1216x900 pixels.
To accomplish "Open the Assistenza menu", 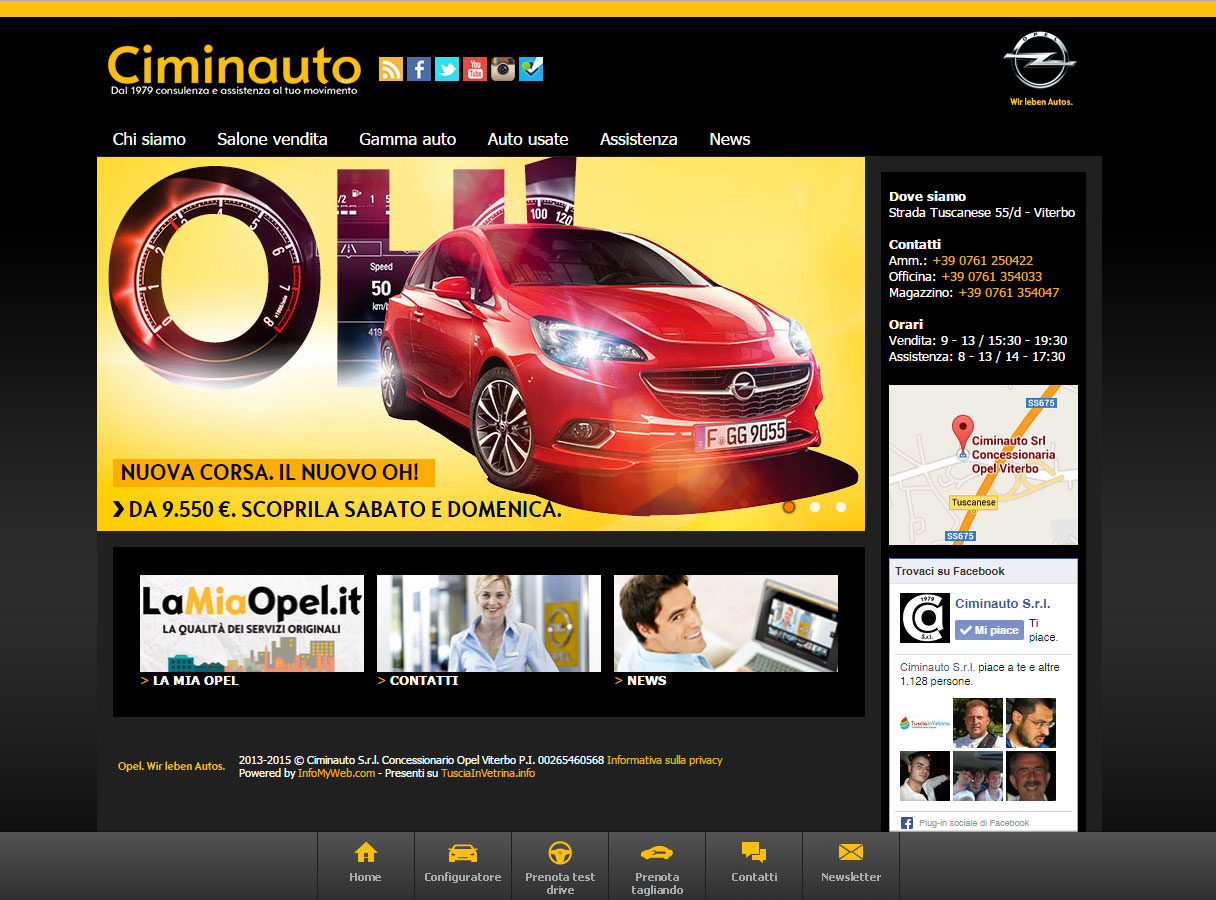I will (639, 139).
